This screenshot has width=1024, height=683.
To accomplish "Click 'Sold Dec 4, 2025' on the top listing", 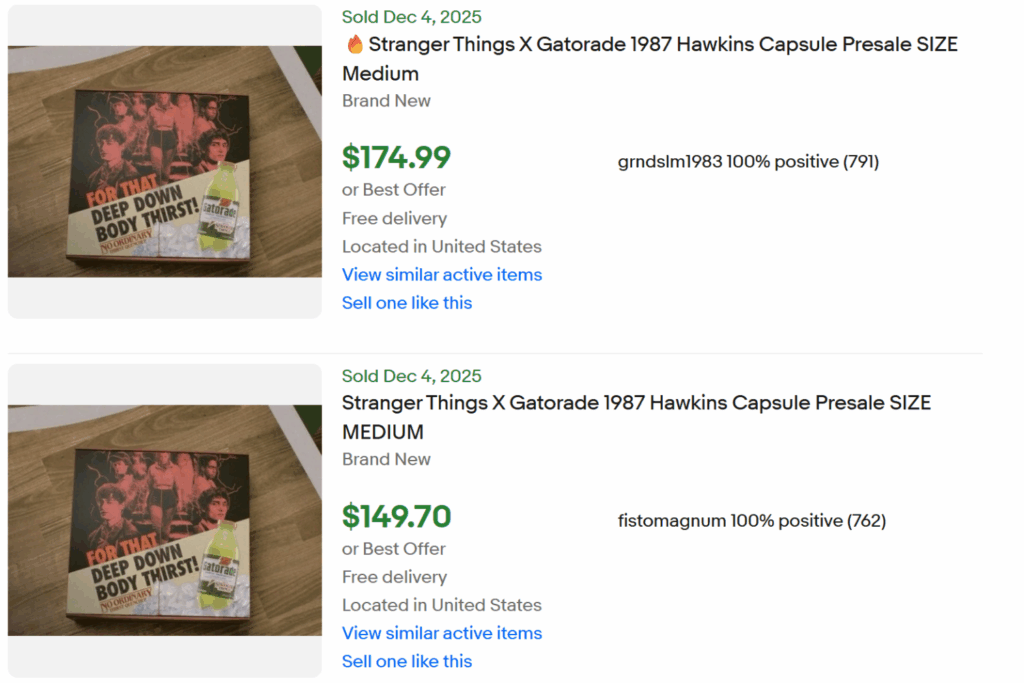I will coord(411,16).
